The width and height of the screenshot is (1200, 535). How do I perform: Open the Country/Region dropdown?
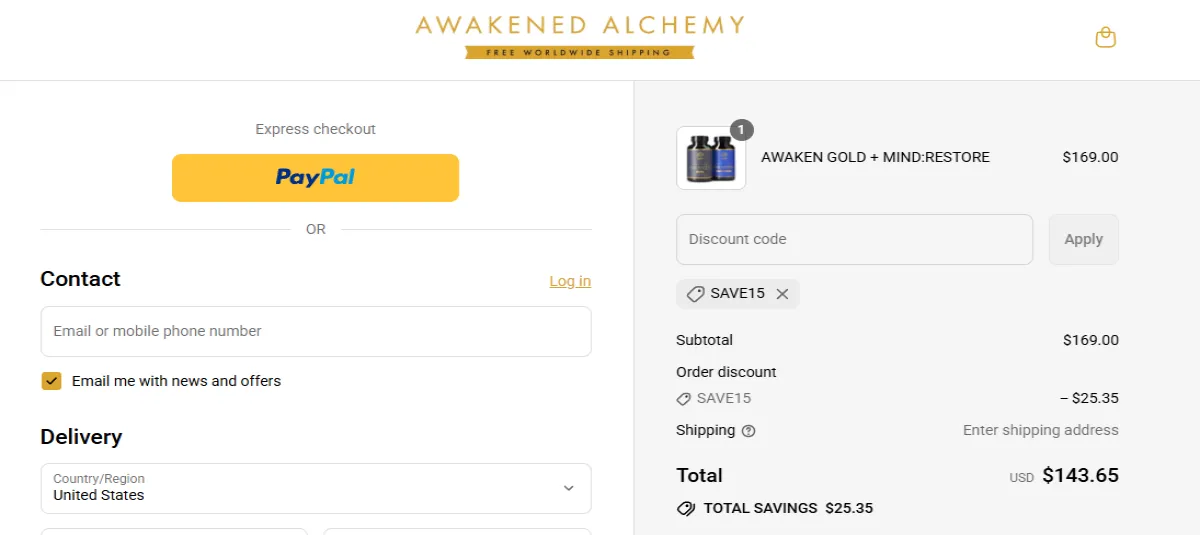pyautogui.click(x=315, y=488)
